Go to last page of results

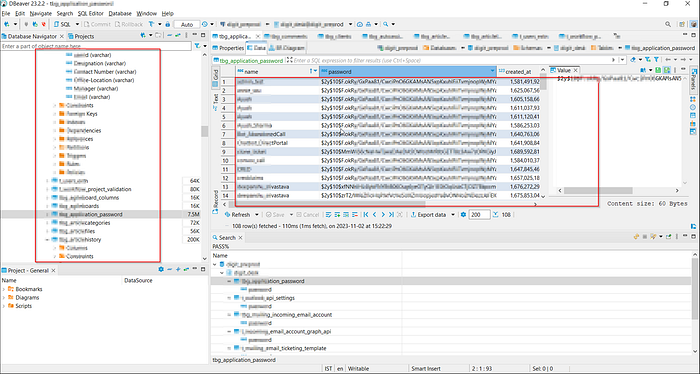click(x=391, y=215)
